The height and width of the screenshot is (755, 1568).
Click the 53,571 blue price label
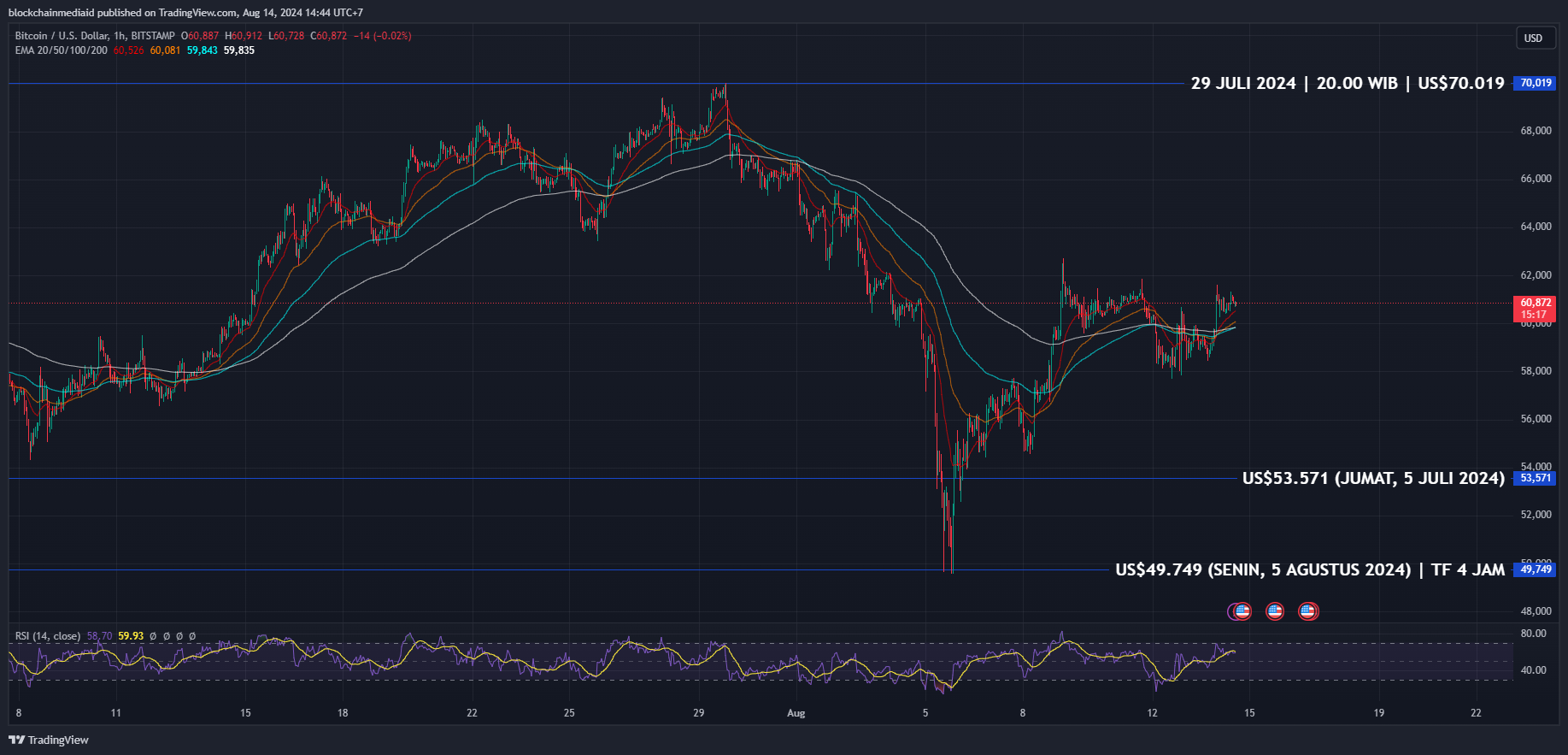pos(1535,478)
